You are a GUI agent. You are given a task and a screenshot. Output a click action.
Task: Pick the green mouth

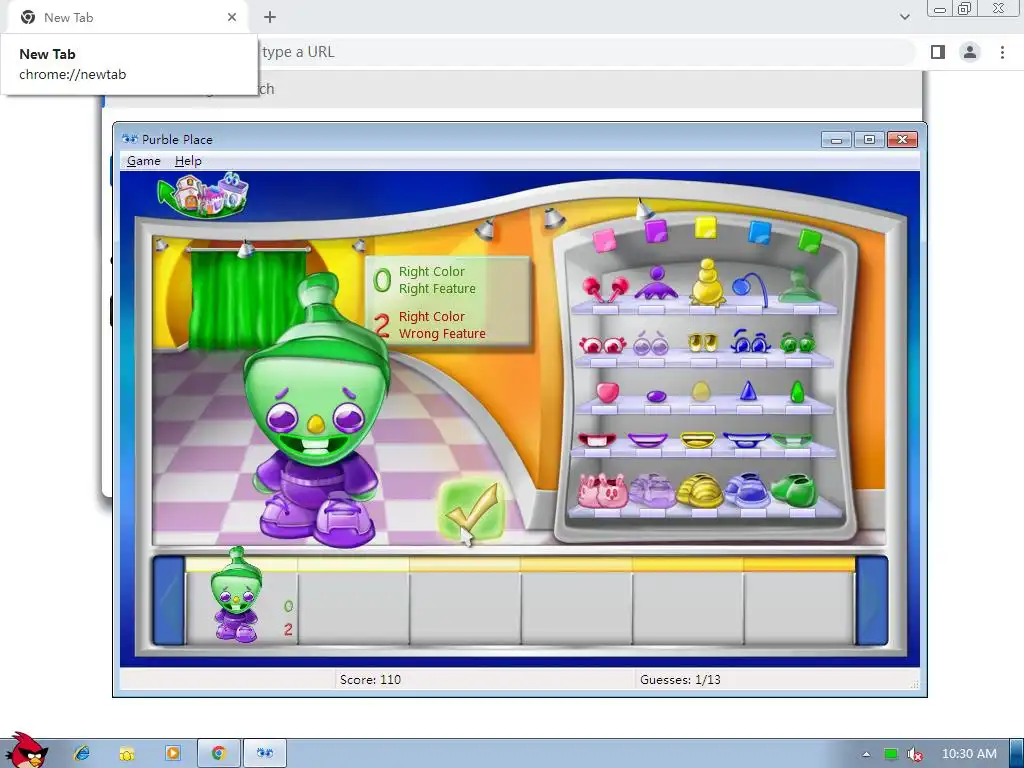[x=792, y=440]
